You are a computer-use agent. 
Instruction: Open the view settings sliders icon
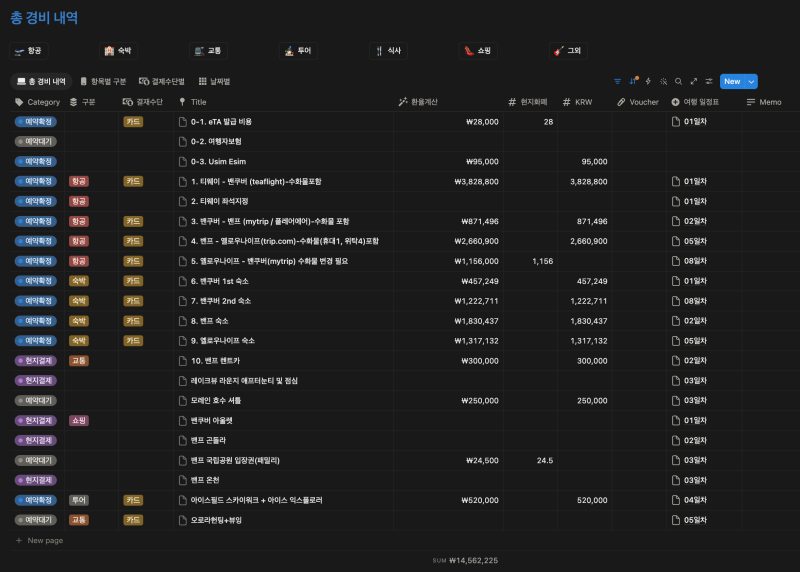coord(709,82)
